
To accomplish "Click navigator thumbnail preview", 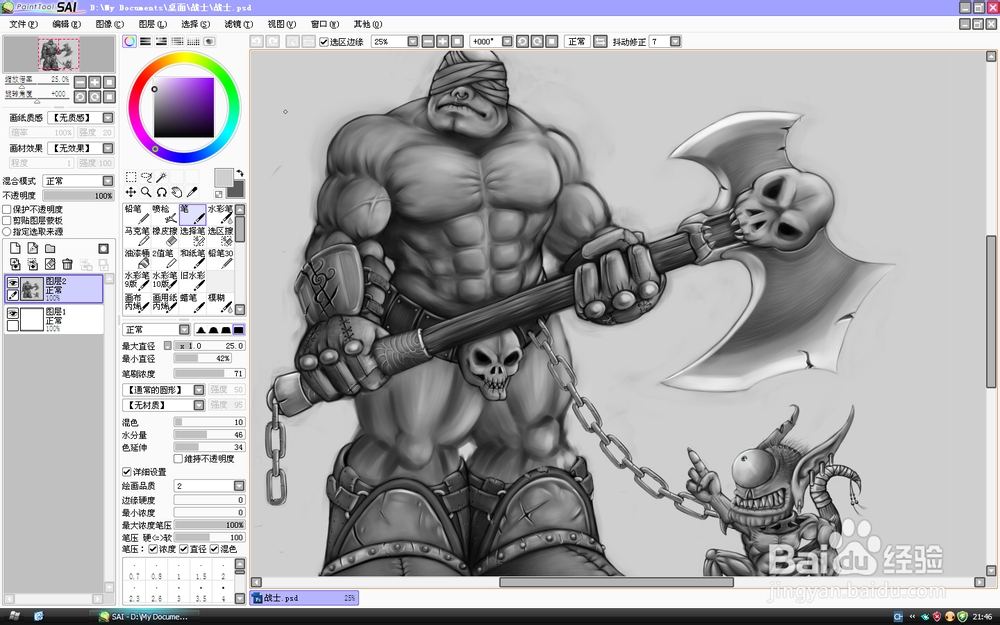I will tap(59, 54).
